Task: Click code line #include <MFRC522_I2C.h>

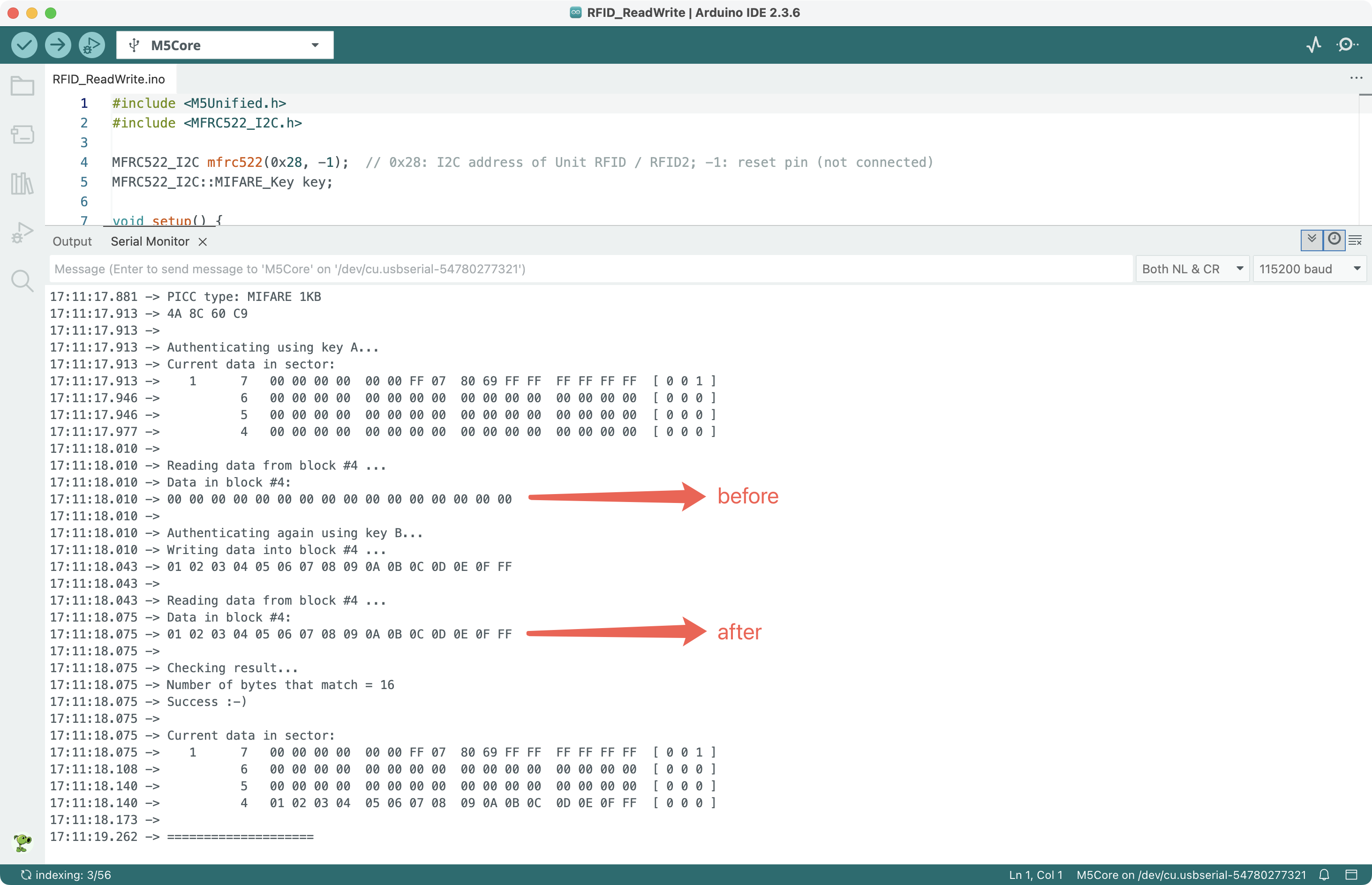Action: [x=207, y=122]
